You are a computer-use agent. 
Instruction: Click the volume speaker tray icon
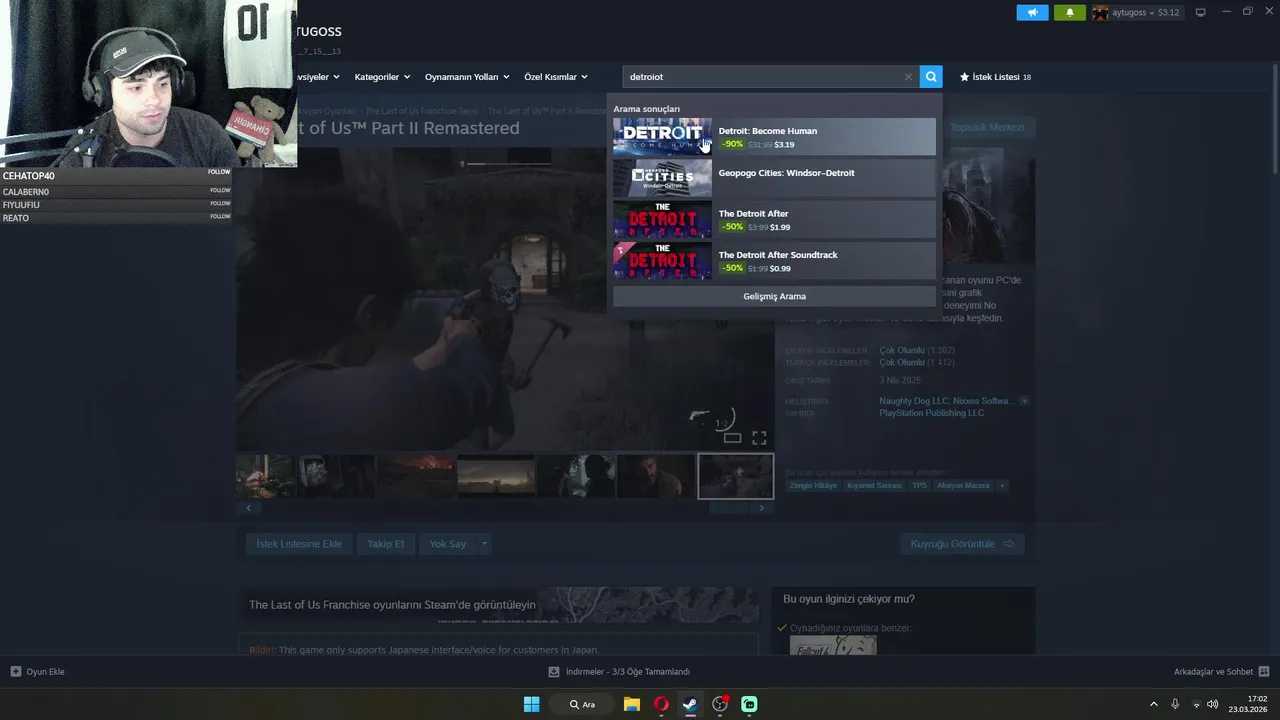coord(1212,704)
